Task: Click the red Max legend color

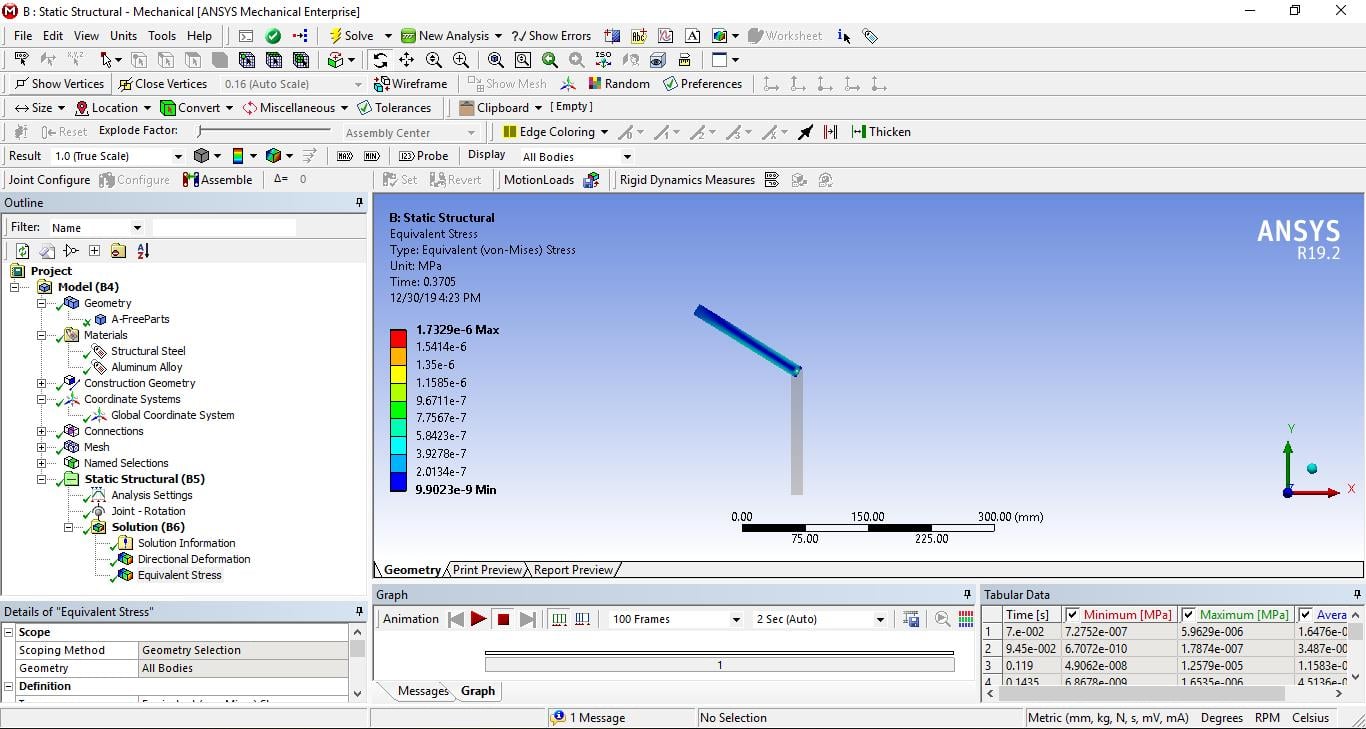Action: point(398,338)
